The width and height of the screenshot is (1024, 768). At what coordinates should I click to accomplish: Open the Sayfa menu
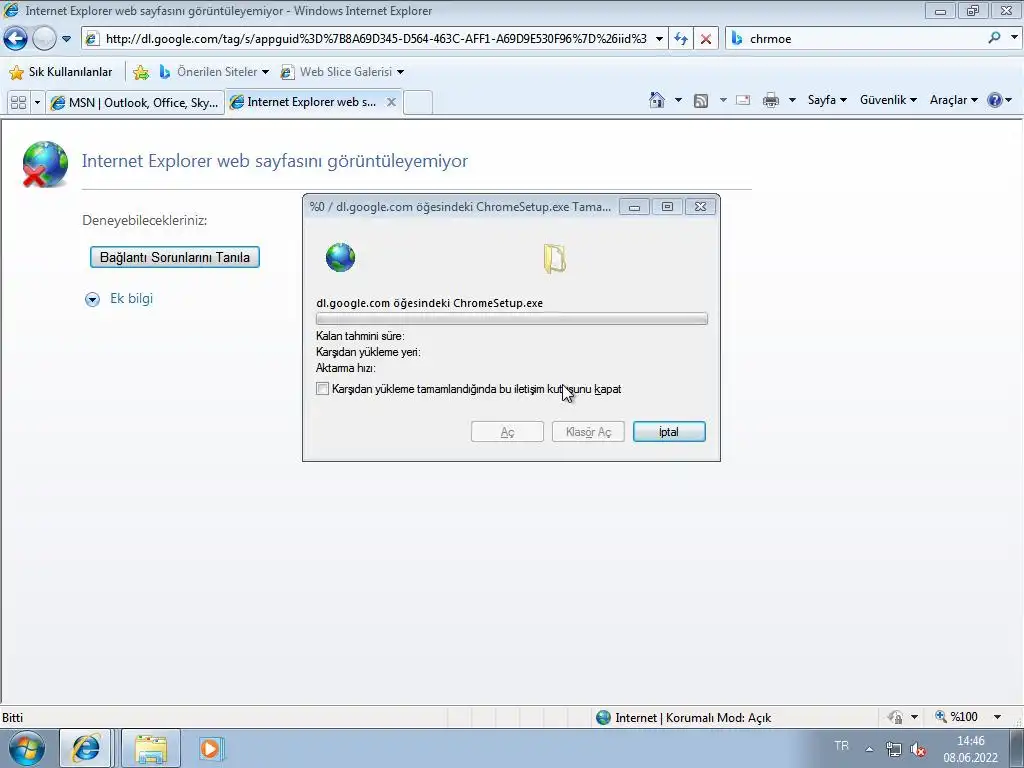tap(827, 100)
